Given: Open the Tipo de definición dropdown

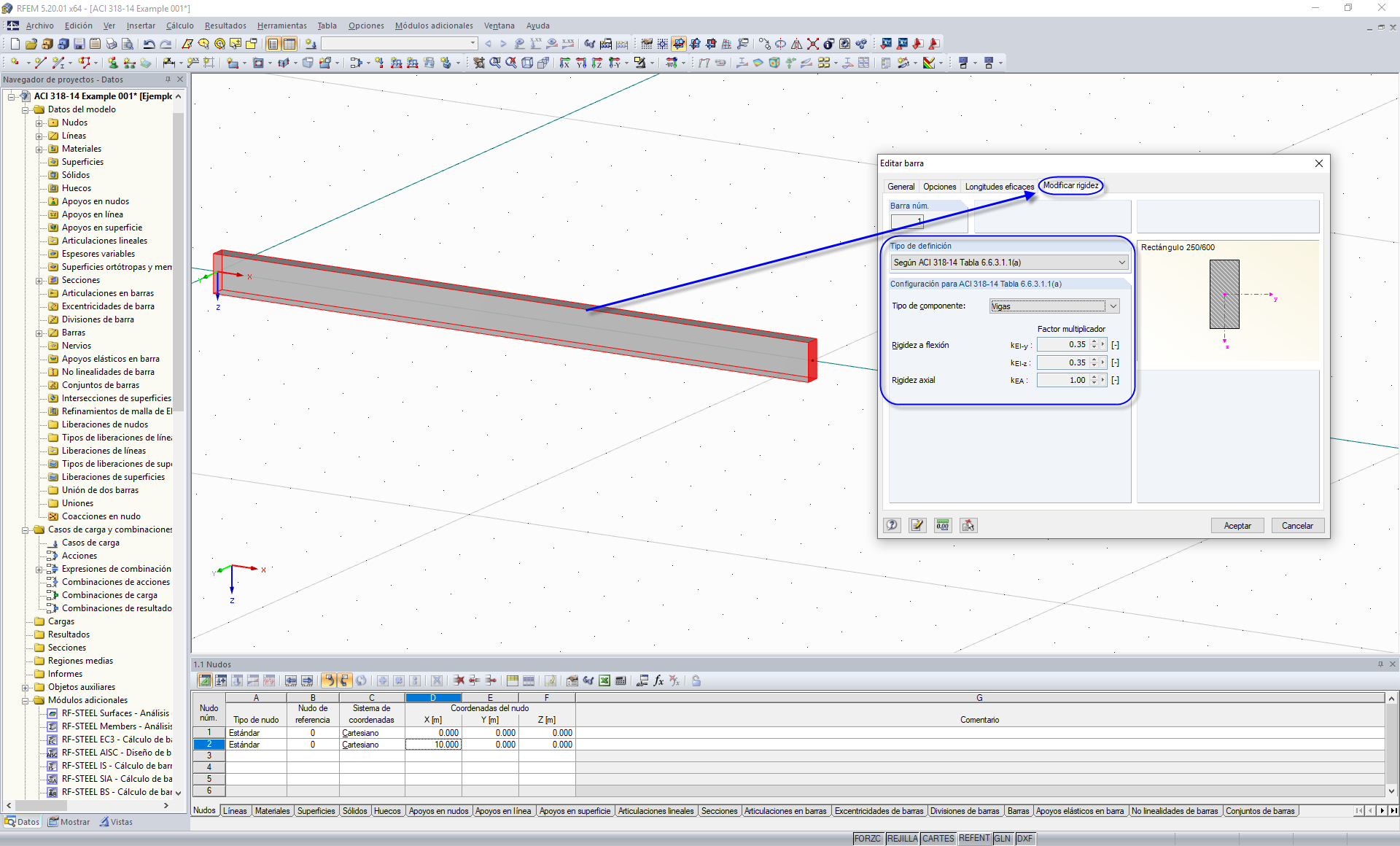Looking at the screenshot, I should [x=1121, y=263].
